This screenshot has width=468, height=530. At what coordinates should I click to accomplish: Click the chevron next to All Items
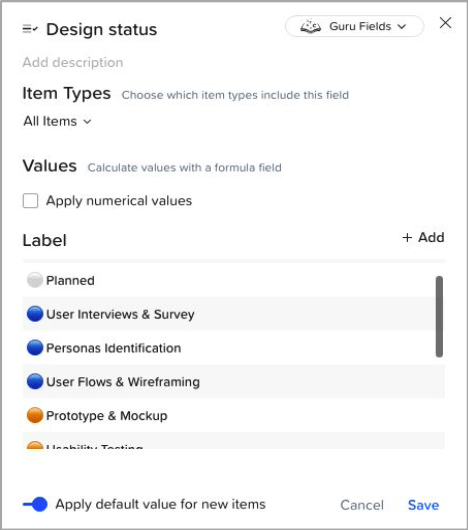tap(87, 122)
